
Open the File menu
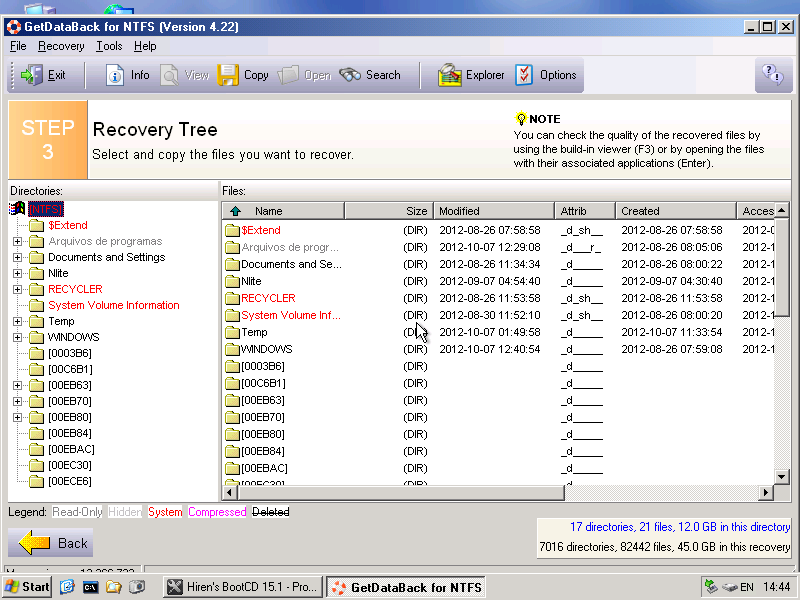(x=18, y=46)
